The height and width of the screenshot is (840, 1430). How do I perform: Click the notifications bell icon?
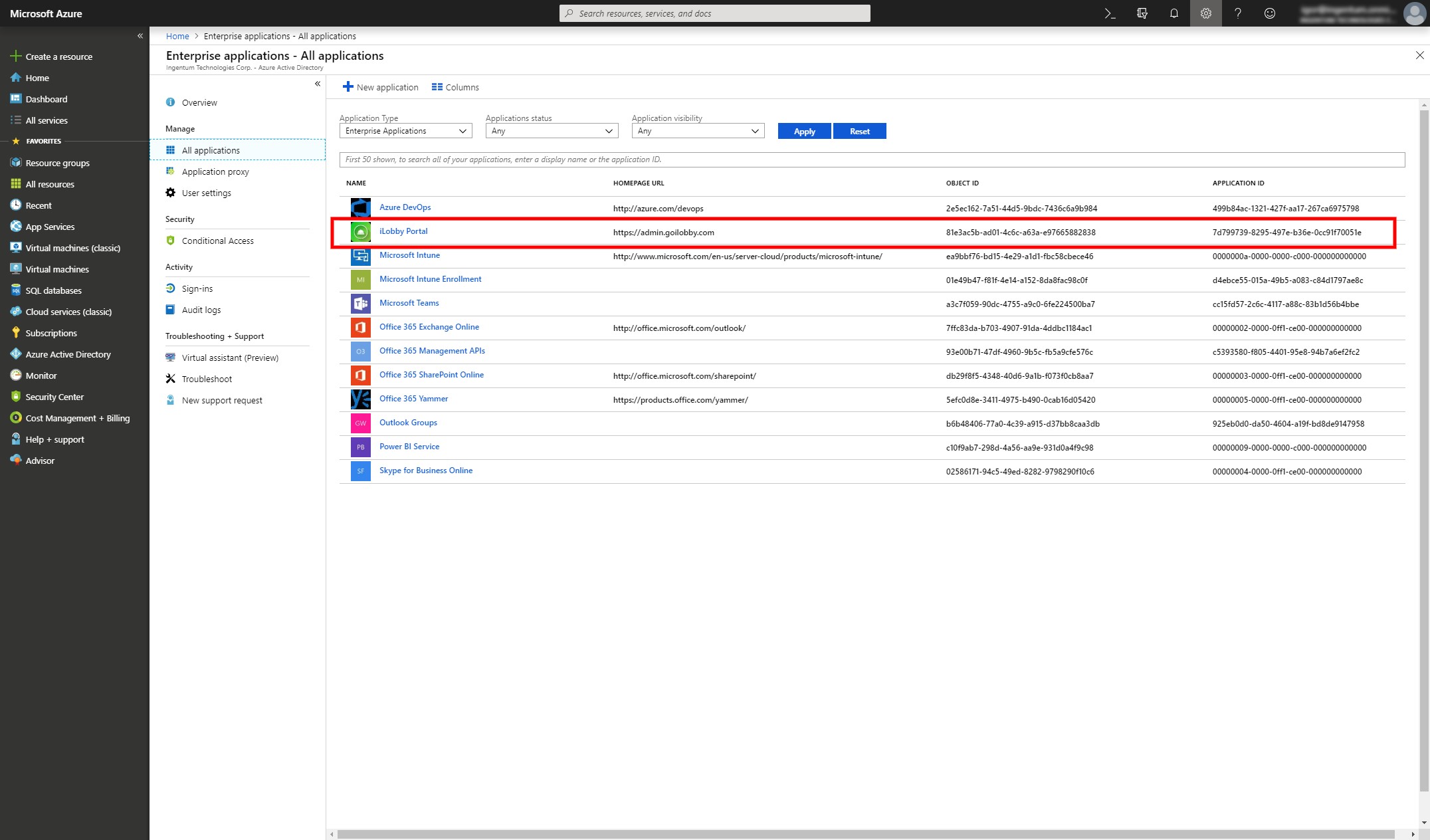[x=1174, y=13]
